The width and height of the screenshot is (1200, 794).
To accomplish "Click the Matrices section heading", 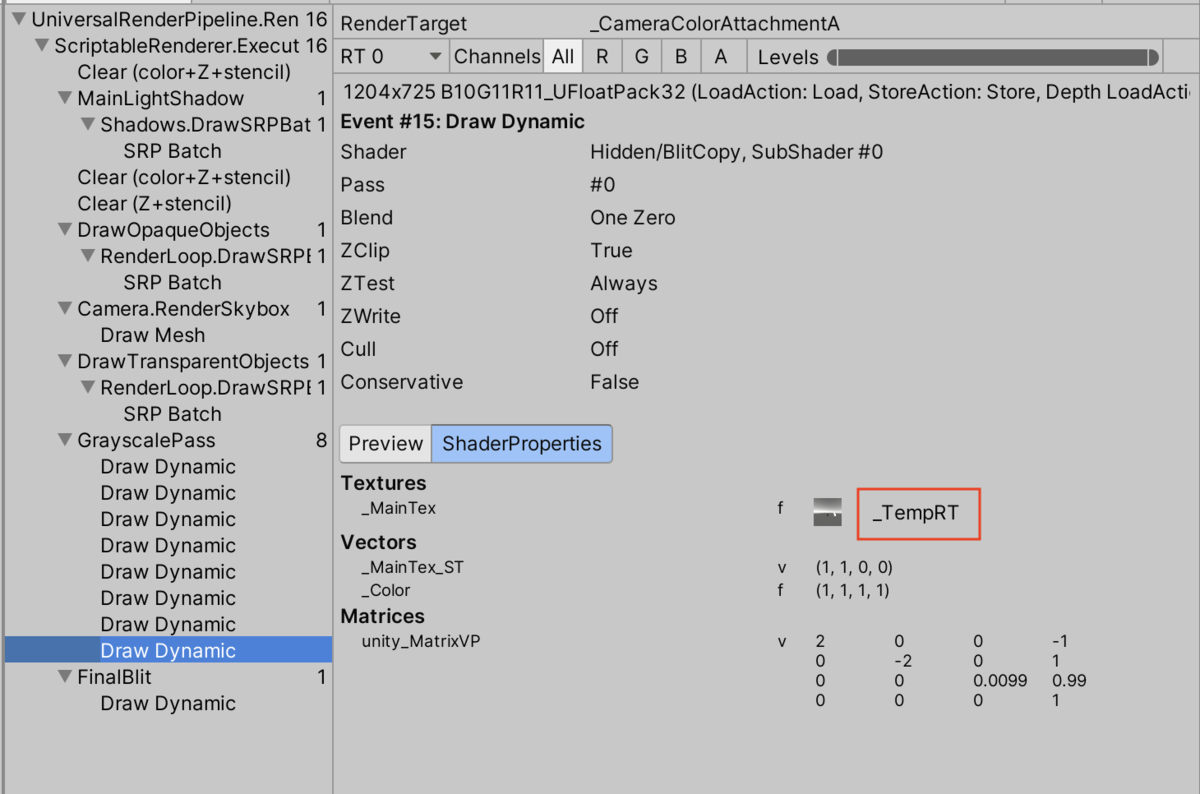I will pos(383,616).
